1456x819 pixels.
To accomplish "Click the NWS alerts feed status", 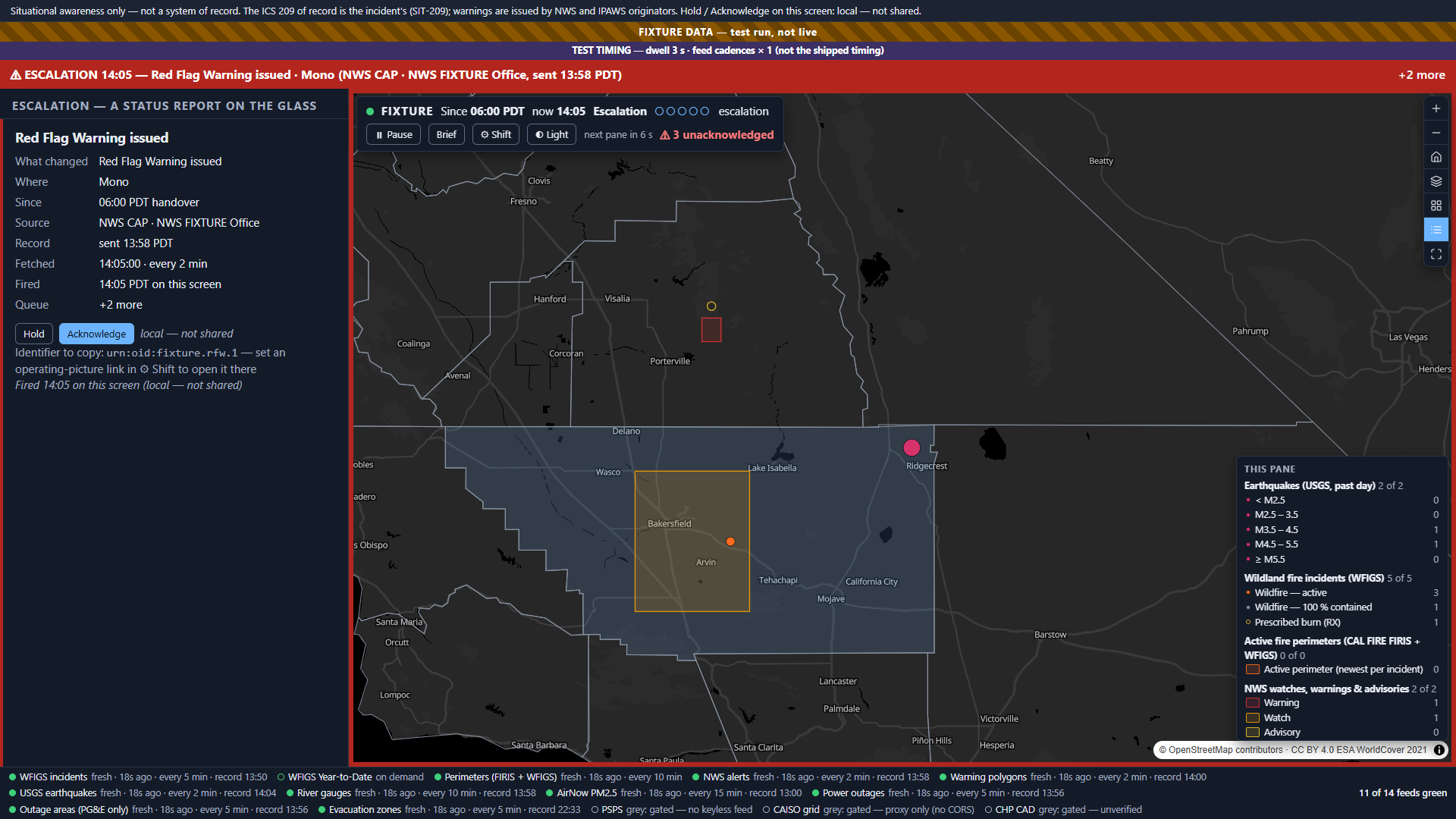I will 811,777.
